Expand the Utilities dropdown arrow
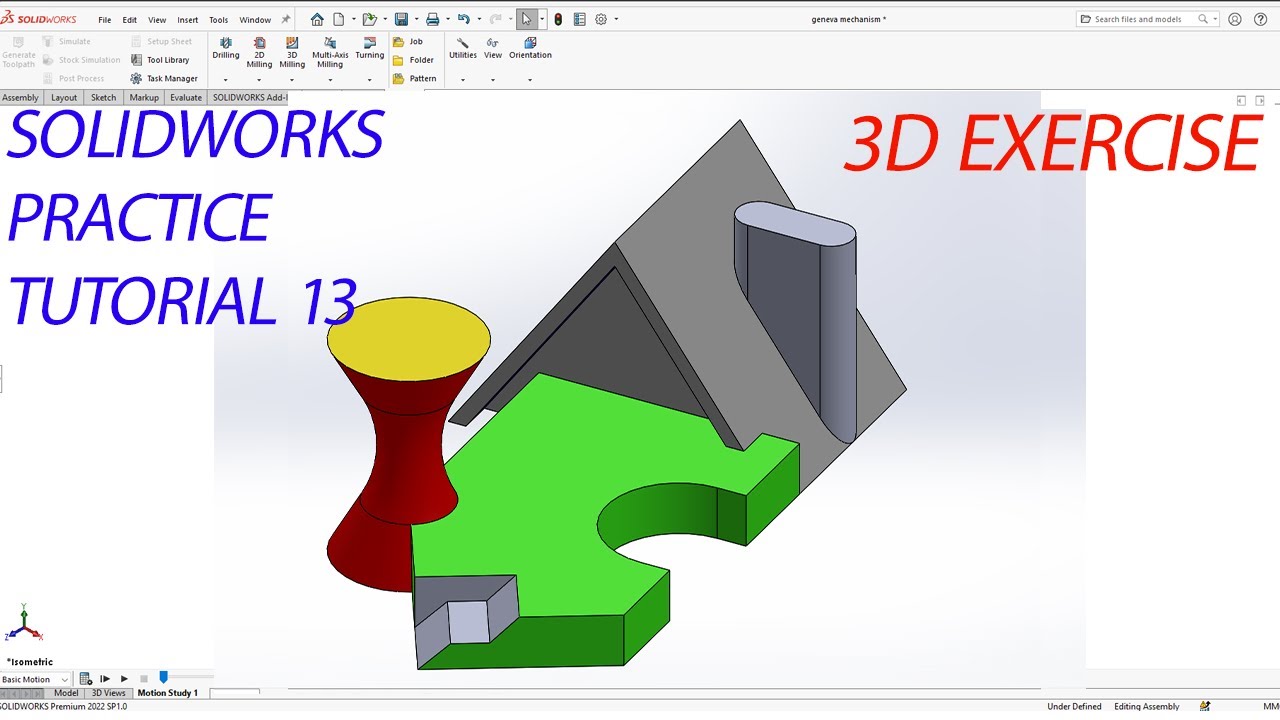Viewport: 1280px width, 720px height. (x=463, y=80)
